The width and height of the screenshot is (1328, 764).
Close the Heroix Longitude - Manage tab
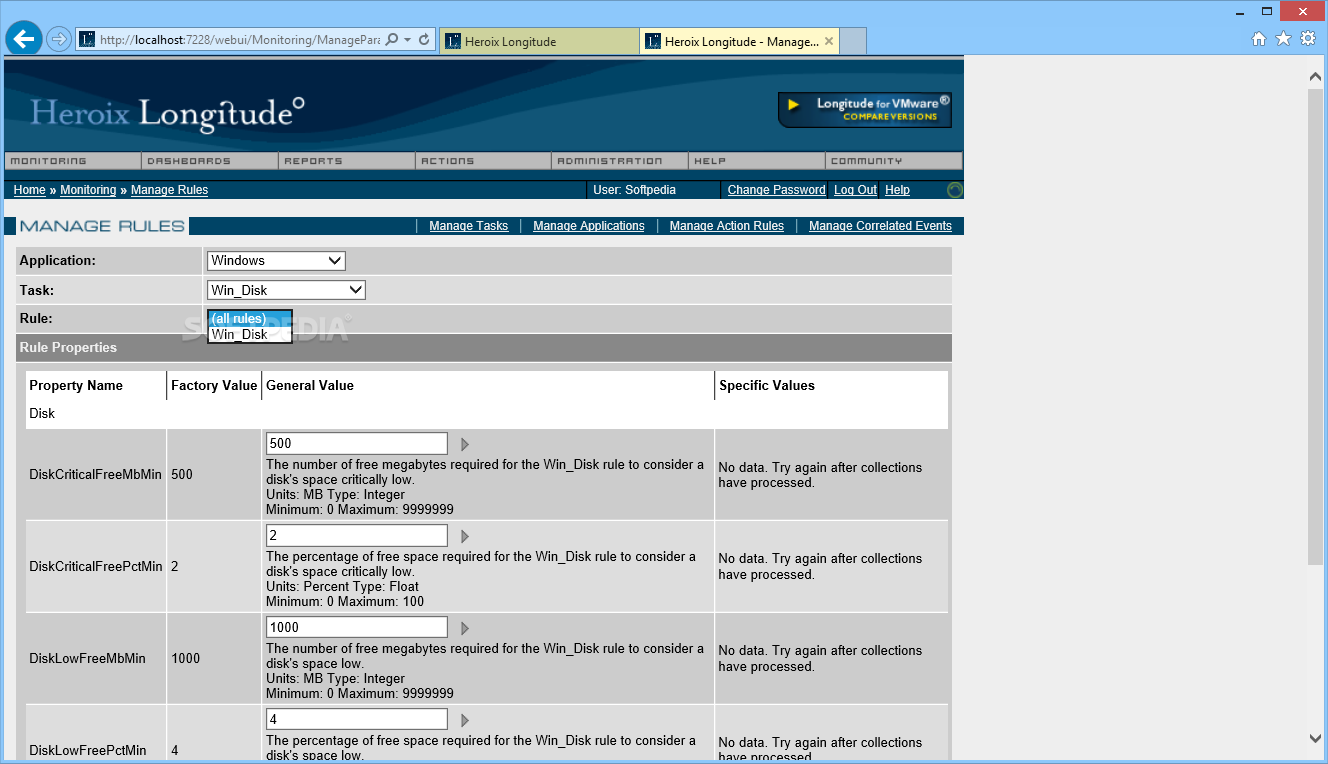829,41
